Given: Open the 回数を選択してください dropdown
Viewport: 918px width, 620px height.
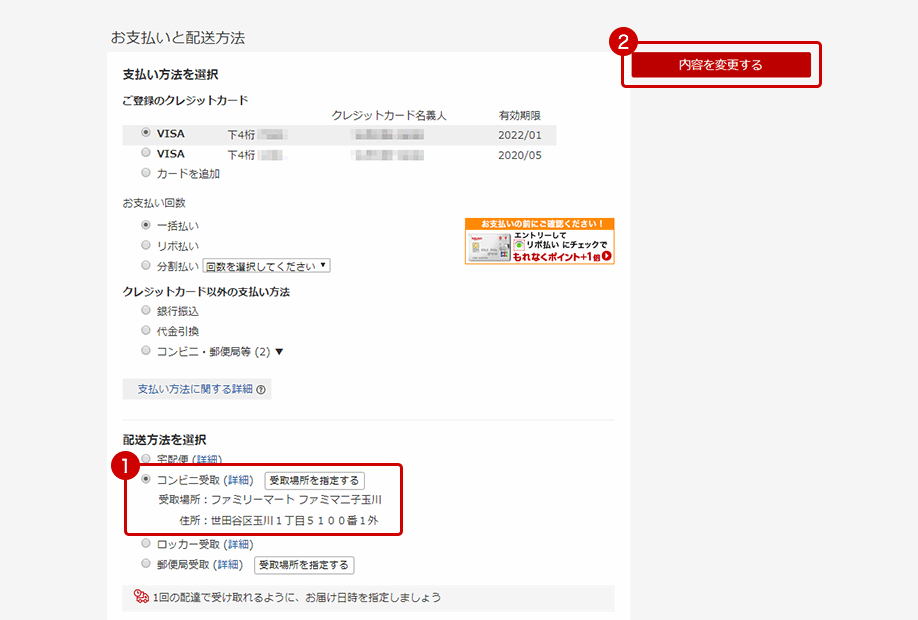Looking at the screenshot, I should point(266,266).
